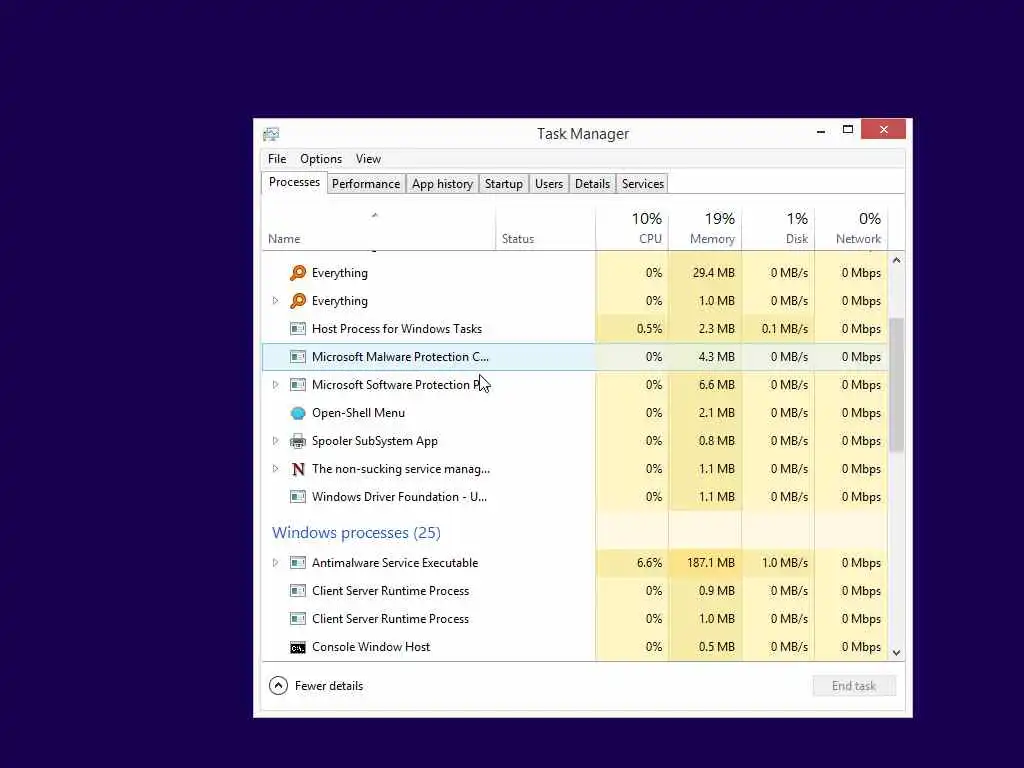This screenshot has height=768, width=1024.
Task: Click the Console Window Host terminal icon
Action: click(298, 647)
